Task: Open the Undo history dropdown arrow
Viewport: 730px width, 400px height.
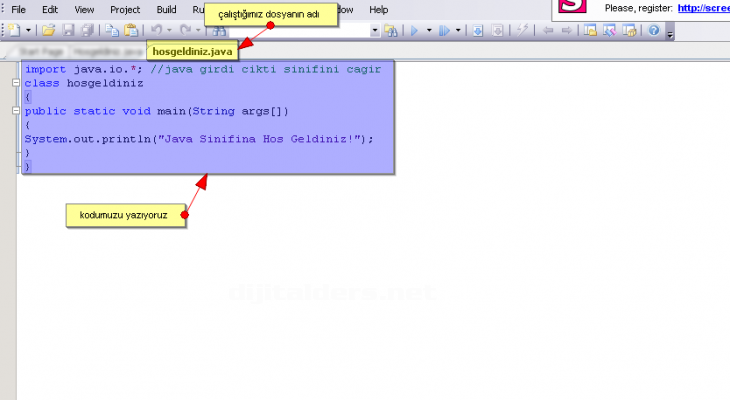Action: (x=169, y=31)
